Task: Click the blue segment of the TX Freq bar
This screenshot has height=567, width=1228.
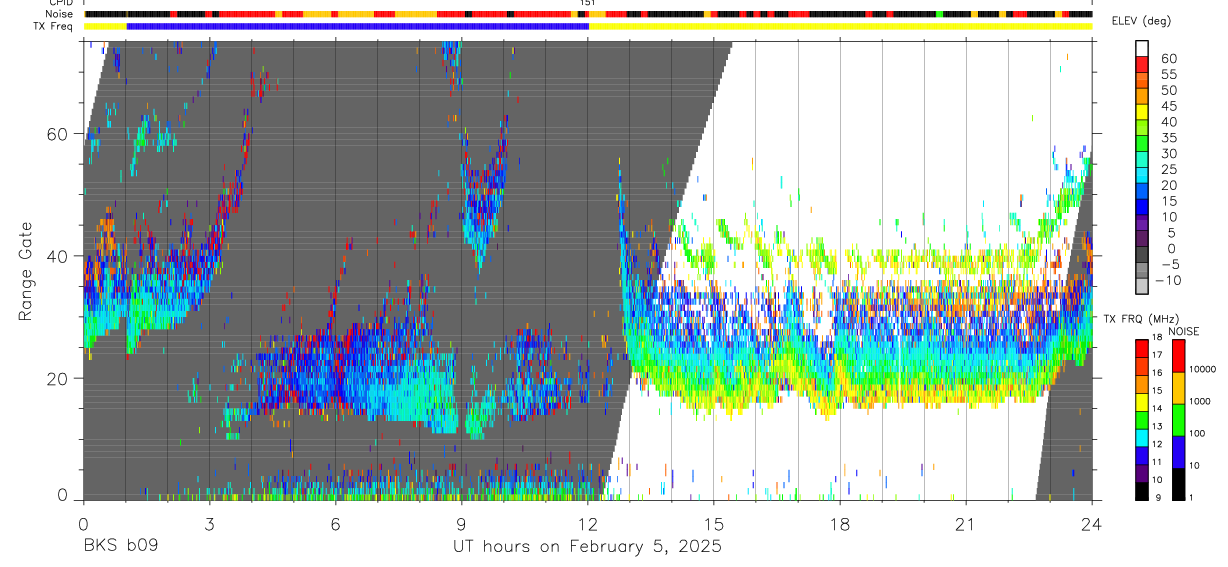Action: (358, 26)
